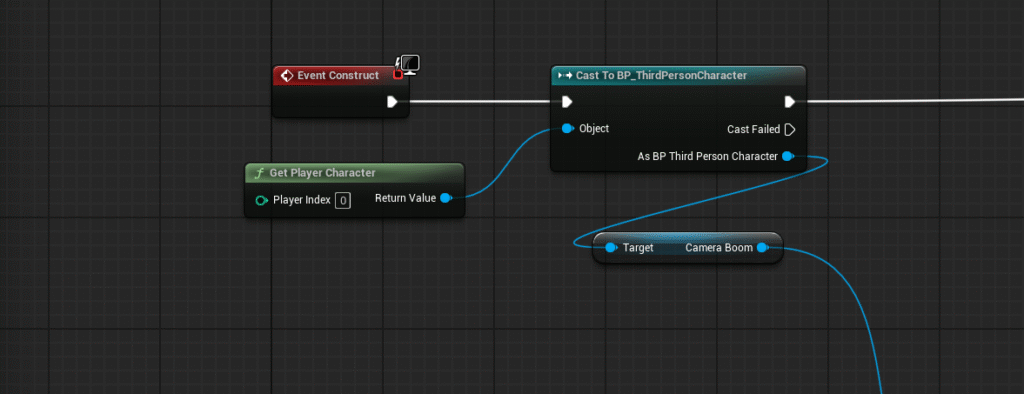The image size is (1024, 394).
Task: Click the 'Object' label on Cast node
Action: click(x=594, y=128)
